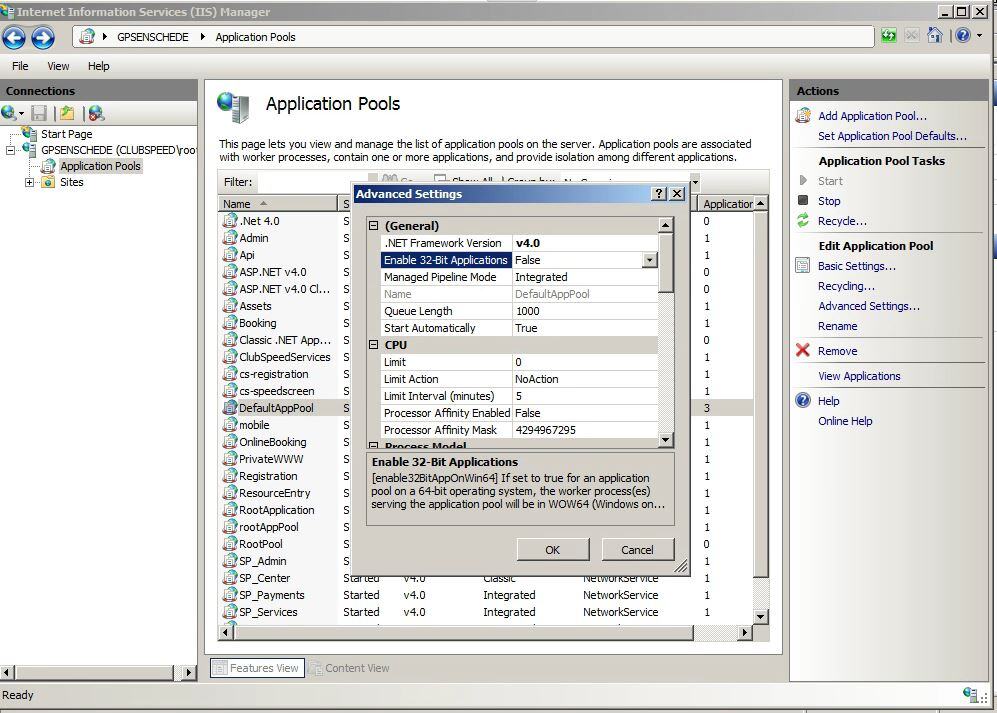Select the PrivateWWW pool icon
This screenshot has height=713, width=997.
230,459
